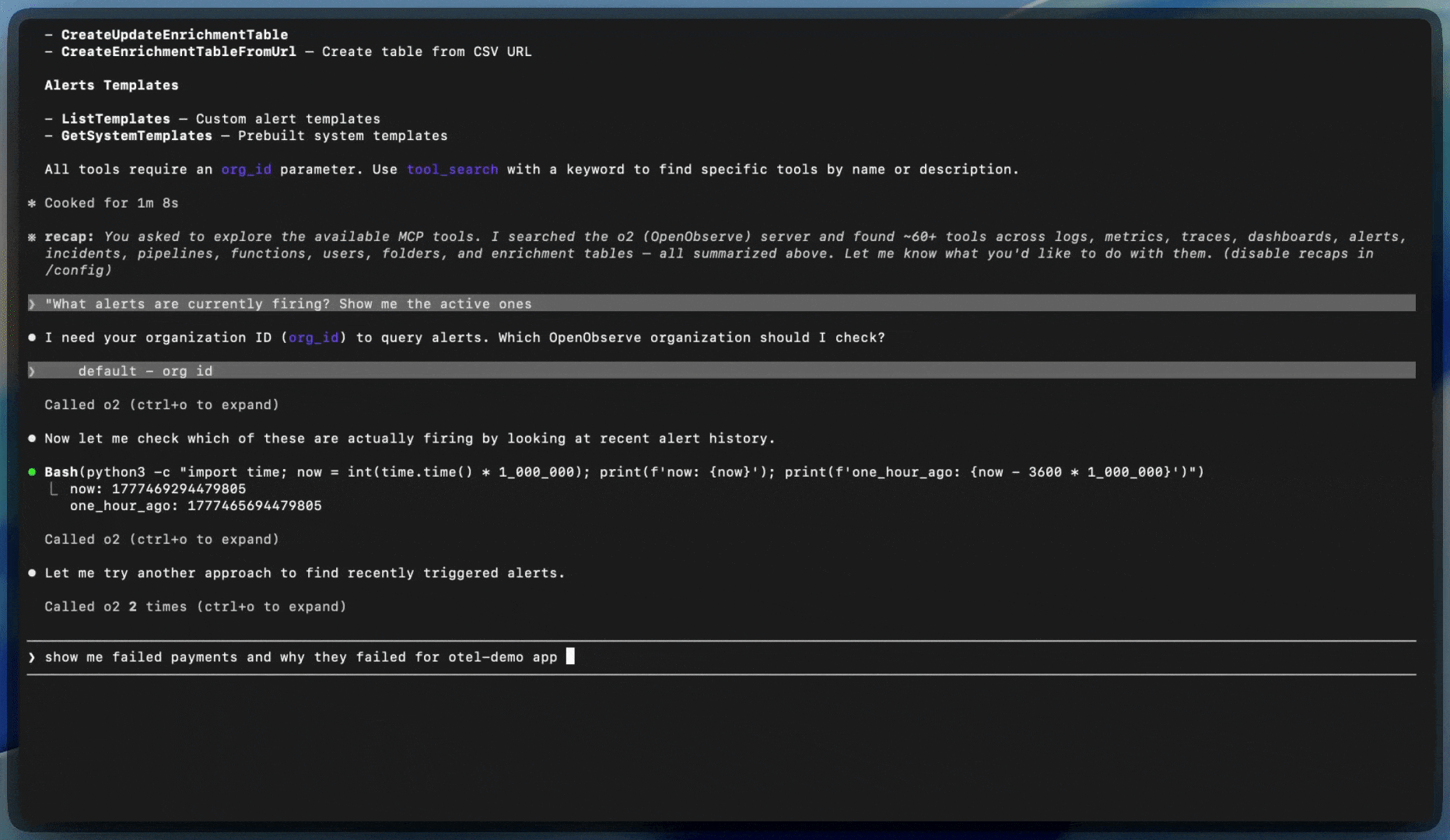Click 'org_id' in 'All tools require an org_id parameter'

tap(247, 170)
